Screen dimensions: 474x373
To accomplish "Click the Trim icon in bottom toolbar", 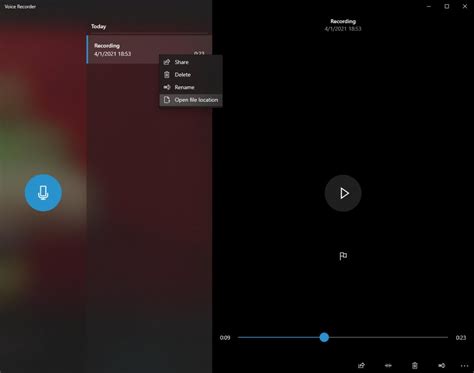I will tap(388, 366).
